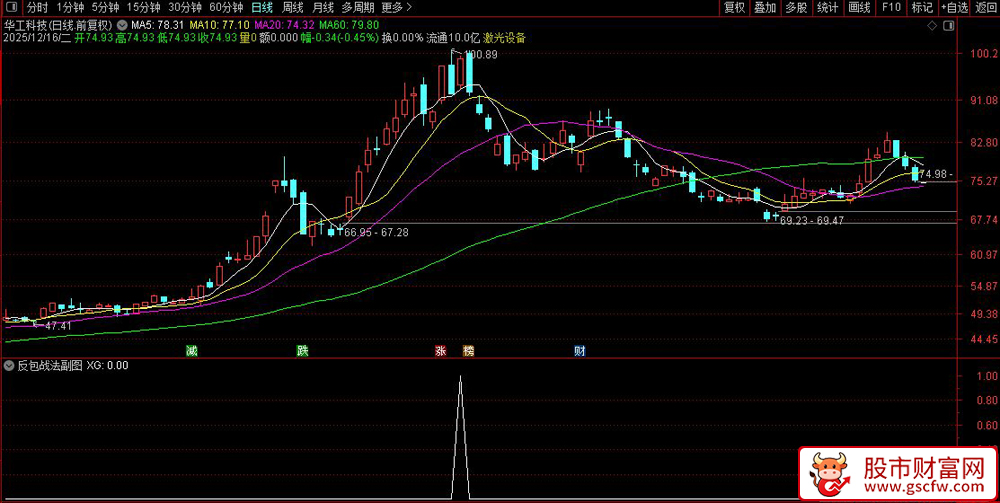The height and width of the screenshot is (503, 1000).
Task: Open F10 company information
Action: (x=889, y=7)
